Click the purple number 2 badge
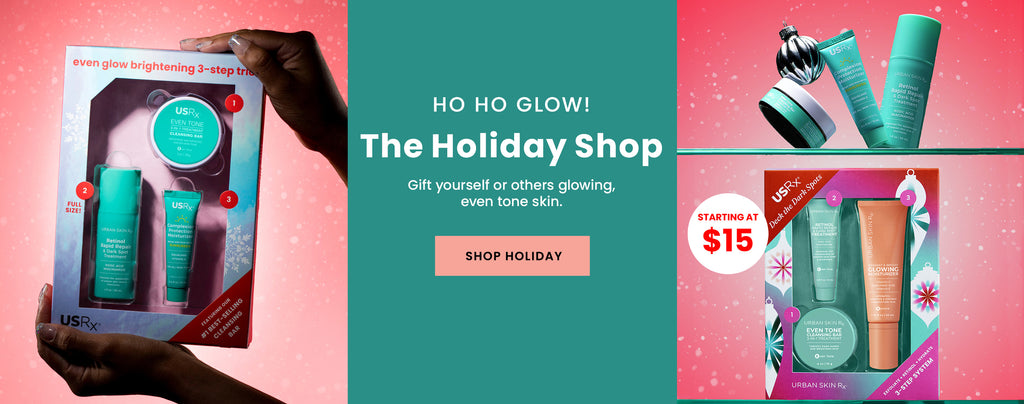The height and width of the screenshot is (404, 1024). click(x=833, y=198)
